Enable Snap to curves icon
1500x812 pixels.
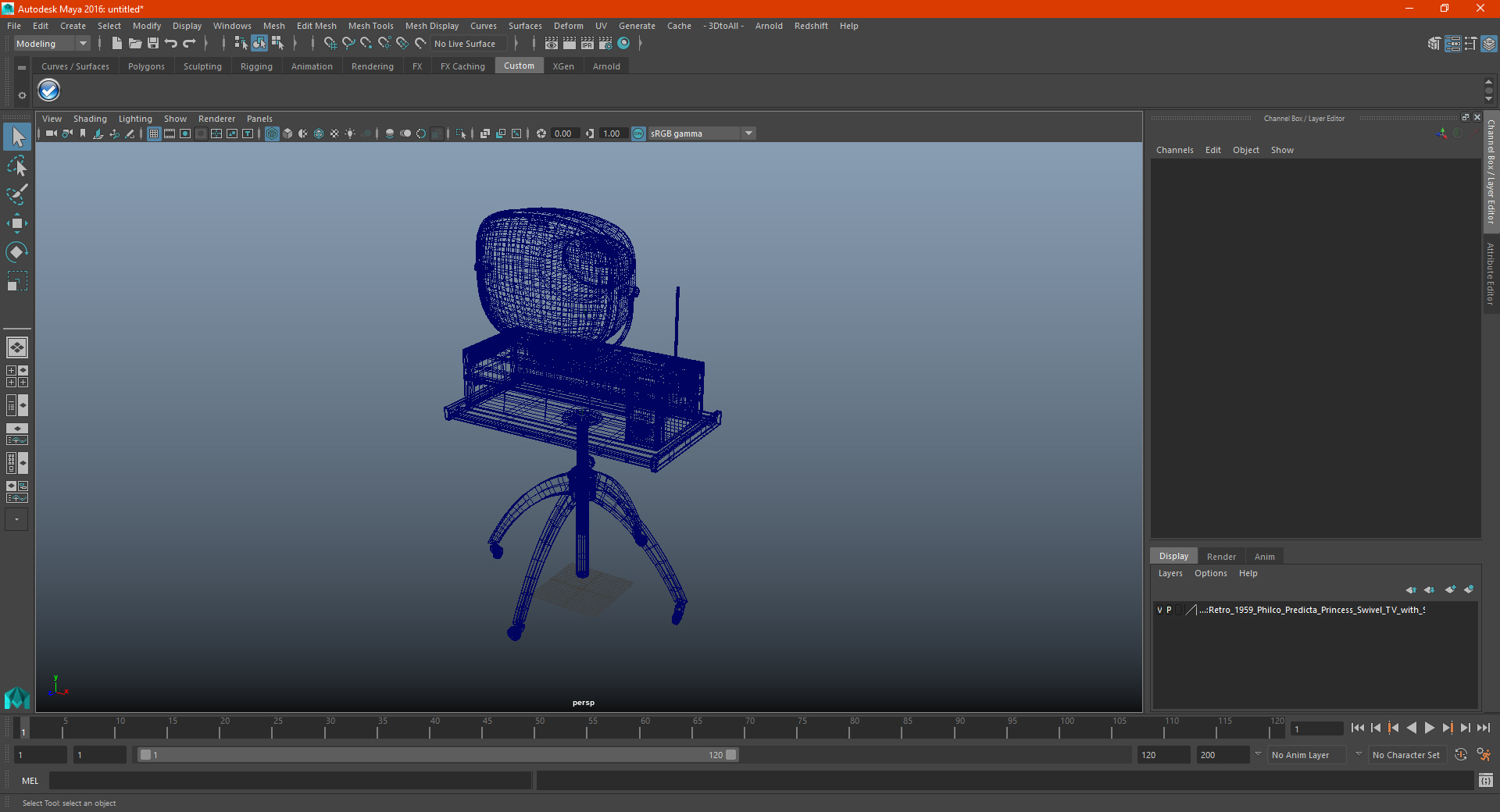point(348,44)
